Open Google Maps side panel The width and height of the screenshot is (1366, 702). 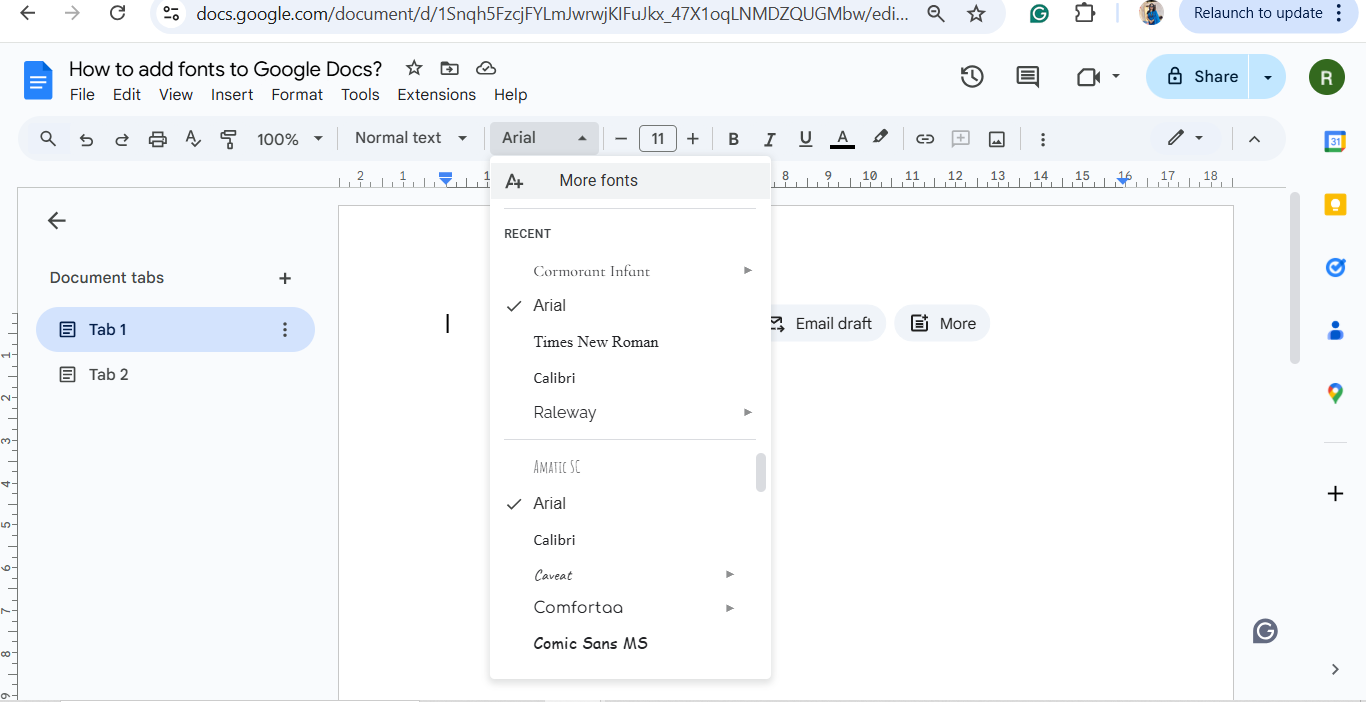point(1335,393)
